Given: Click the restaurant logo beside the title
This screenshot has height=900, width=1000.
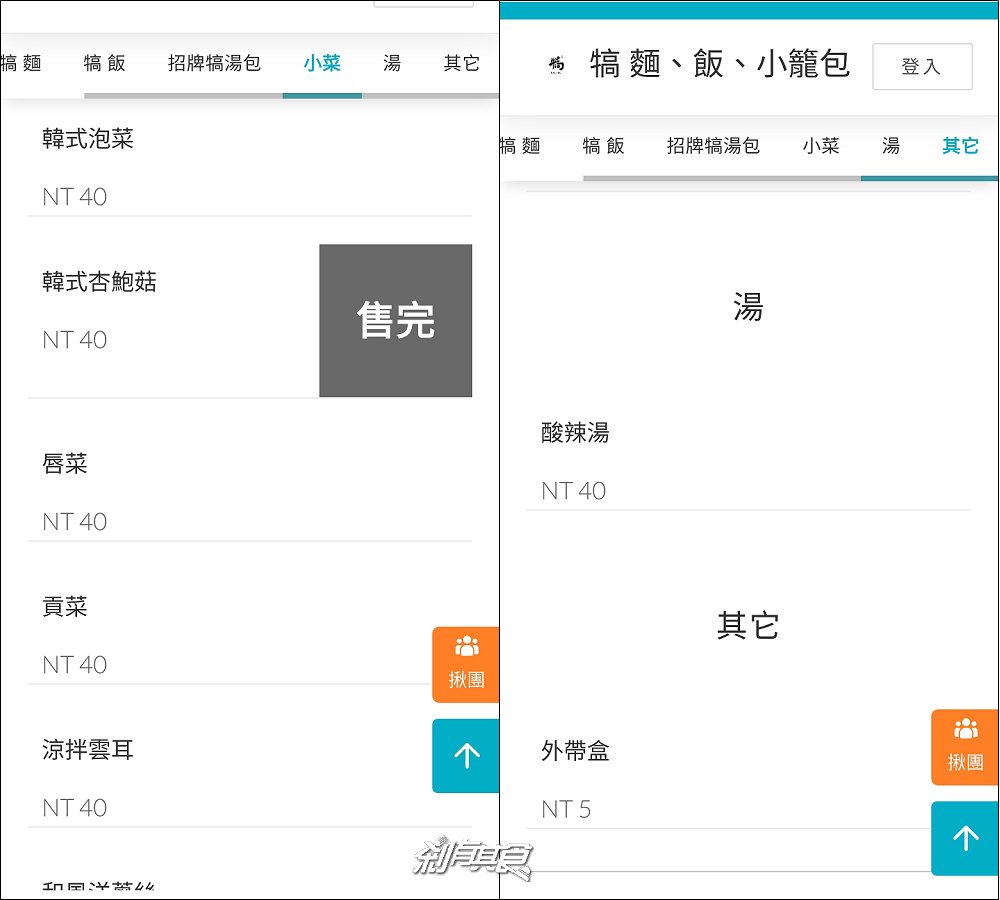Looking at the screenshot, I should click(557, 65).
